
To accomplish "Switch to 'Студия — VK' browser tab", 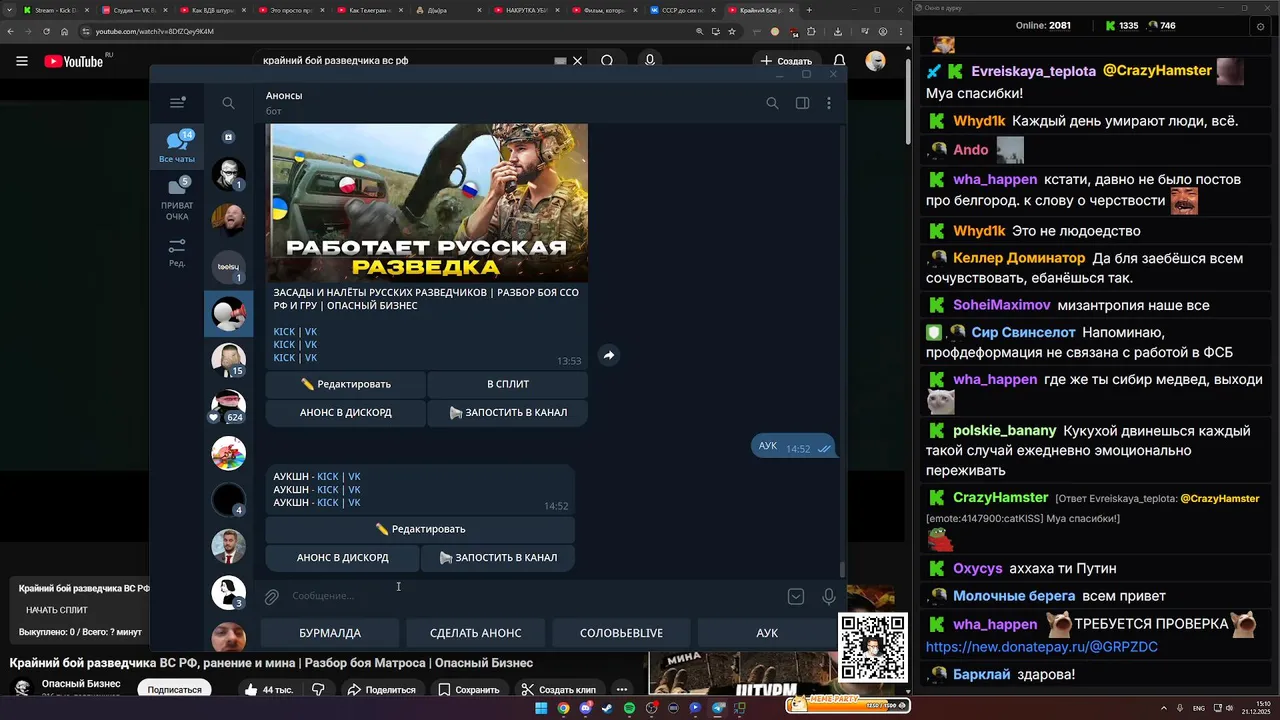I will (x=133, y=10).
